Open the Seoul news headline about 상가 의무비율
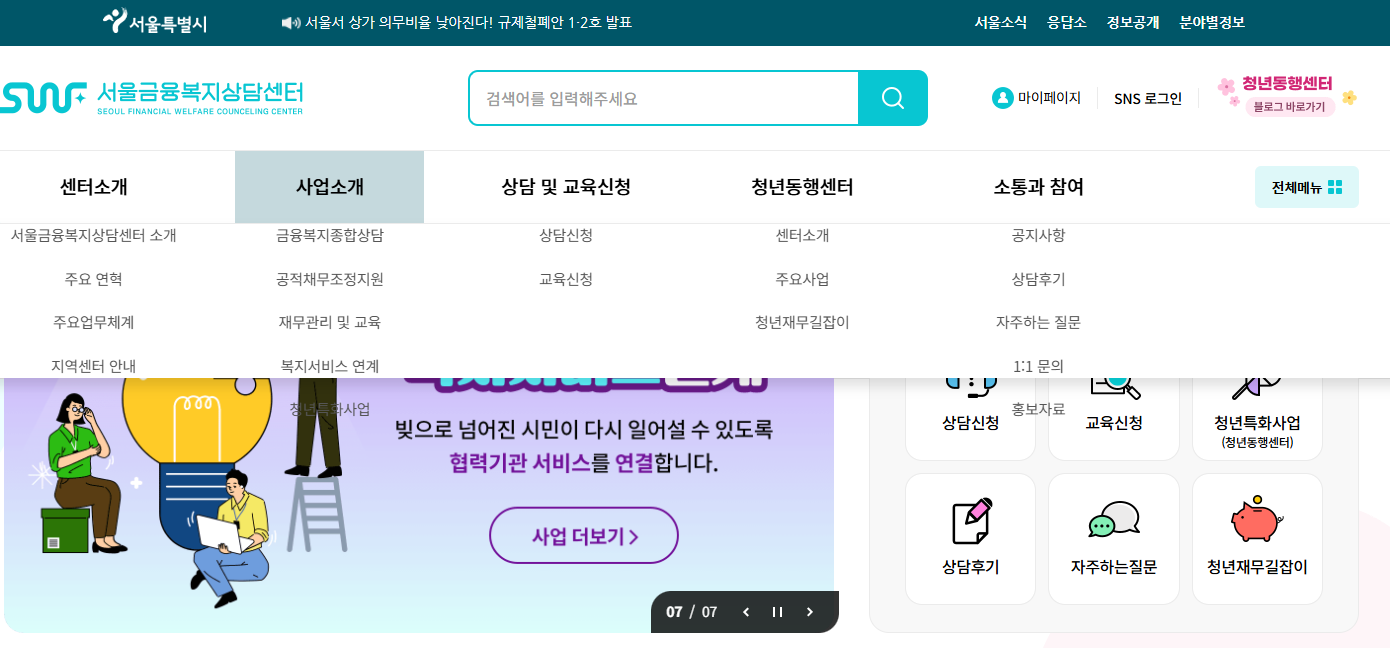This screenshot has height=648, width=1390. point(468,23)
